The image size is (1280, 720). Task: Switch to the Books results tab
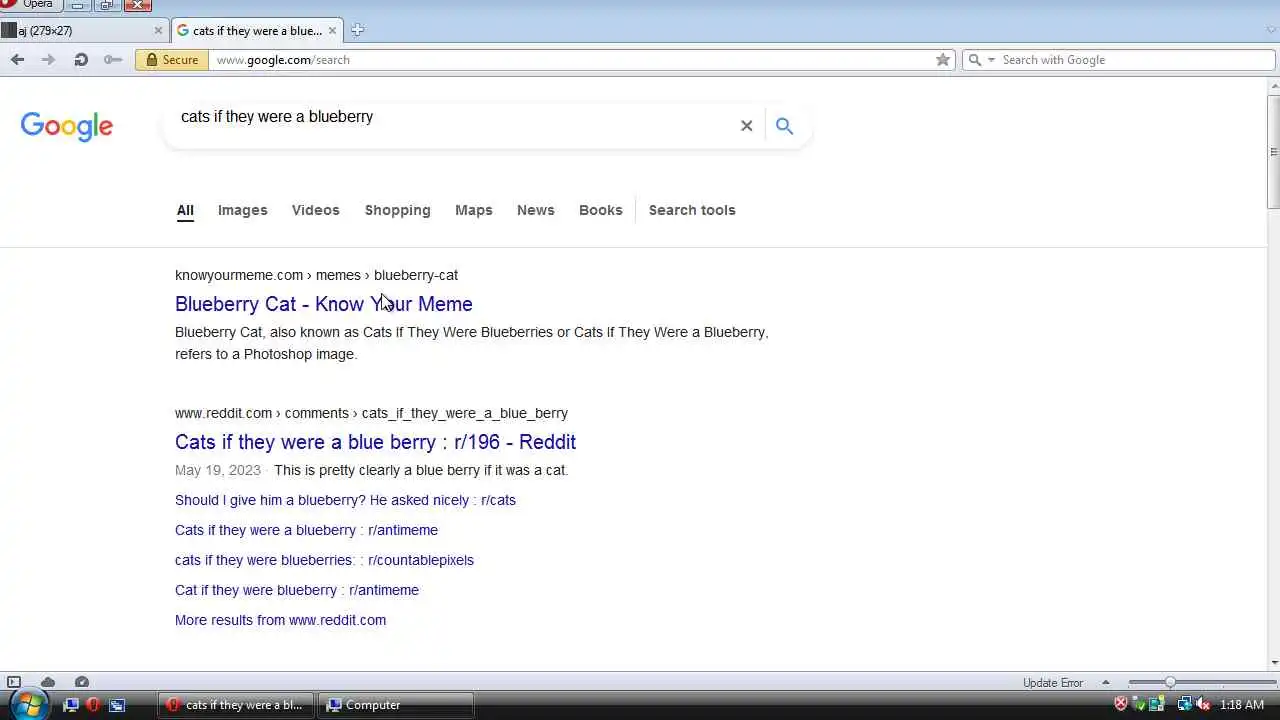pos(601,210)
